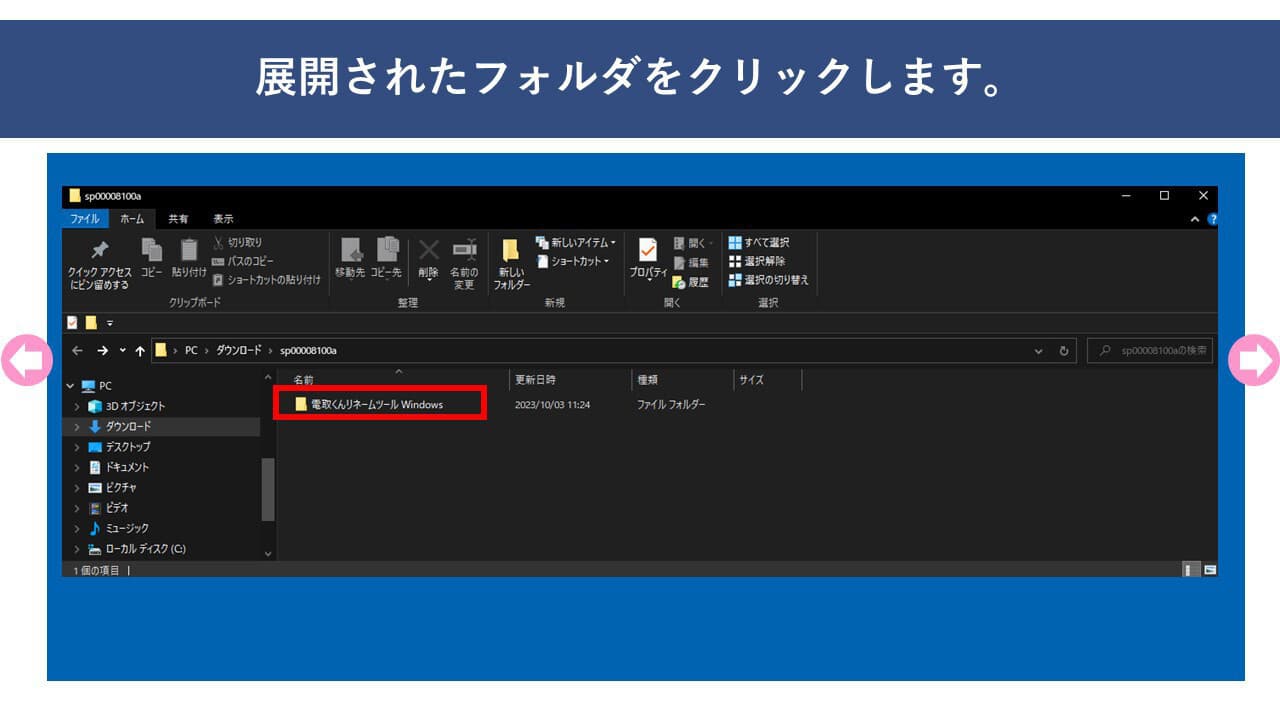Click the sp00008100aの検索 search box
The height and width of the screenshot is (720, 1280).
click(1150, 351)
